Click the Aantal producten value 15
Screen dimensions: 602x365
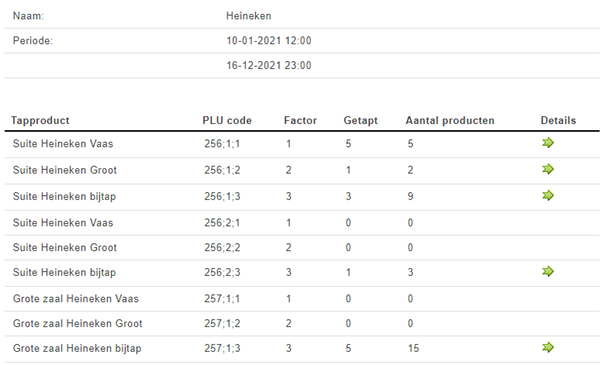click(x=413, y=348)
